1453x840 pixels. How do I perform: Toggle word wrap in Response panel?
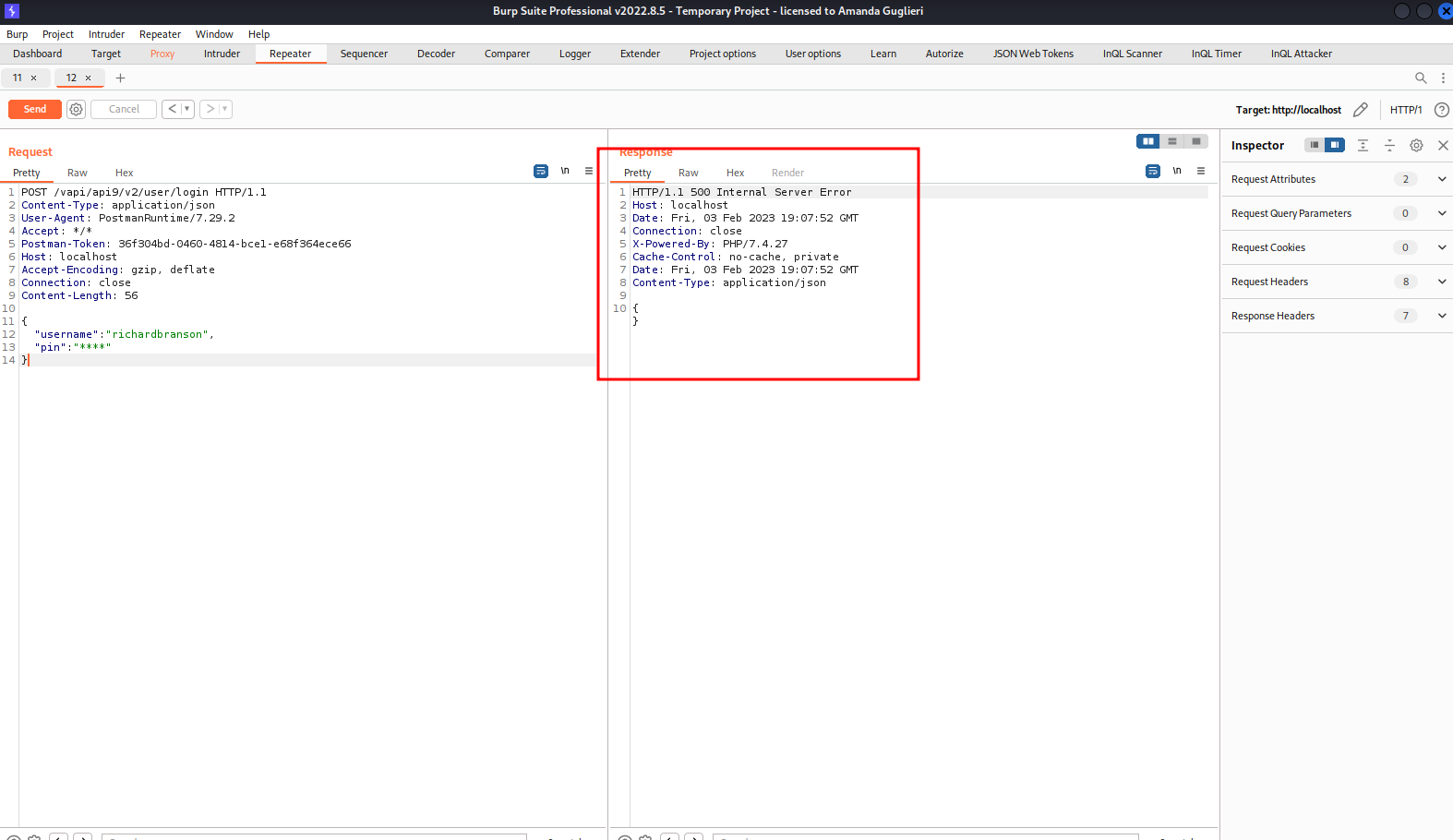tap(1153, 171)
